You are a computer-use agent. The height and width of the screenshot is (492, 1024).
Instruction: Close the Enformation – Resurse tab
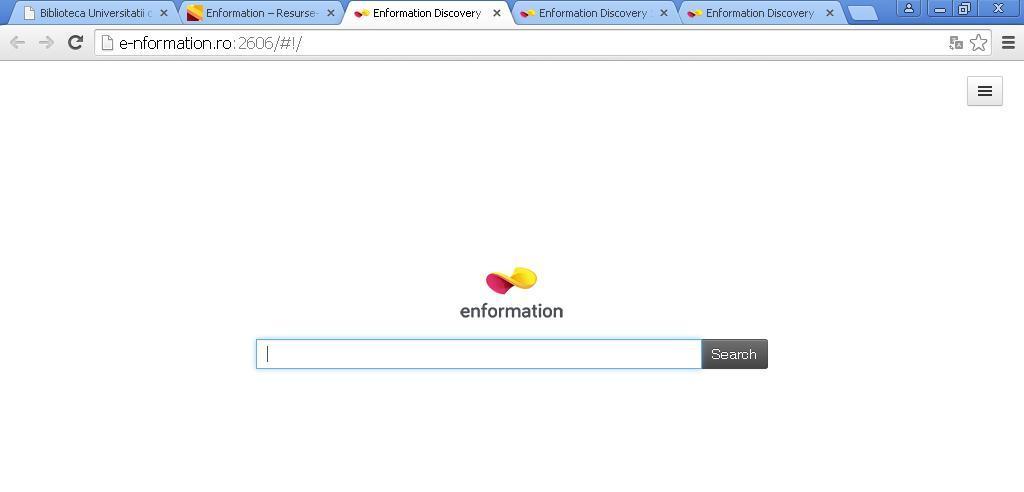click(x=330, y=13)
